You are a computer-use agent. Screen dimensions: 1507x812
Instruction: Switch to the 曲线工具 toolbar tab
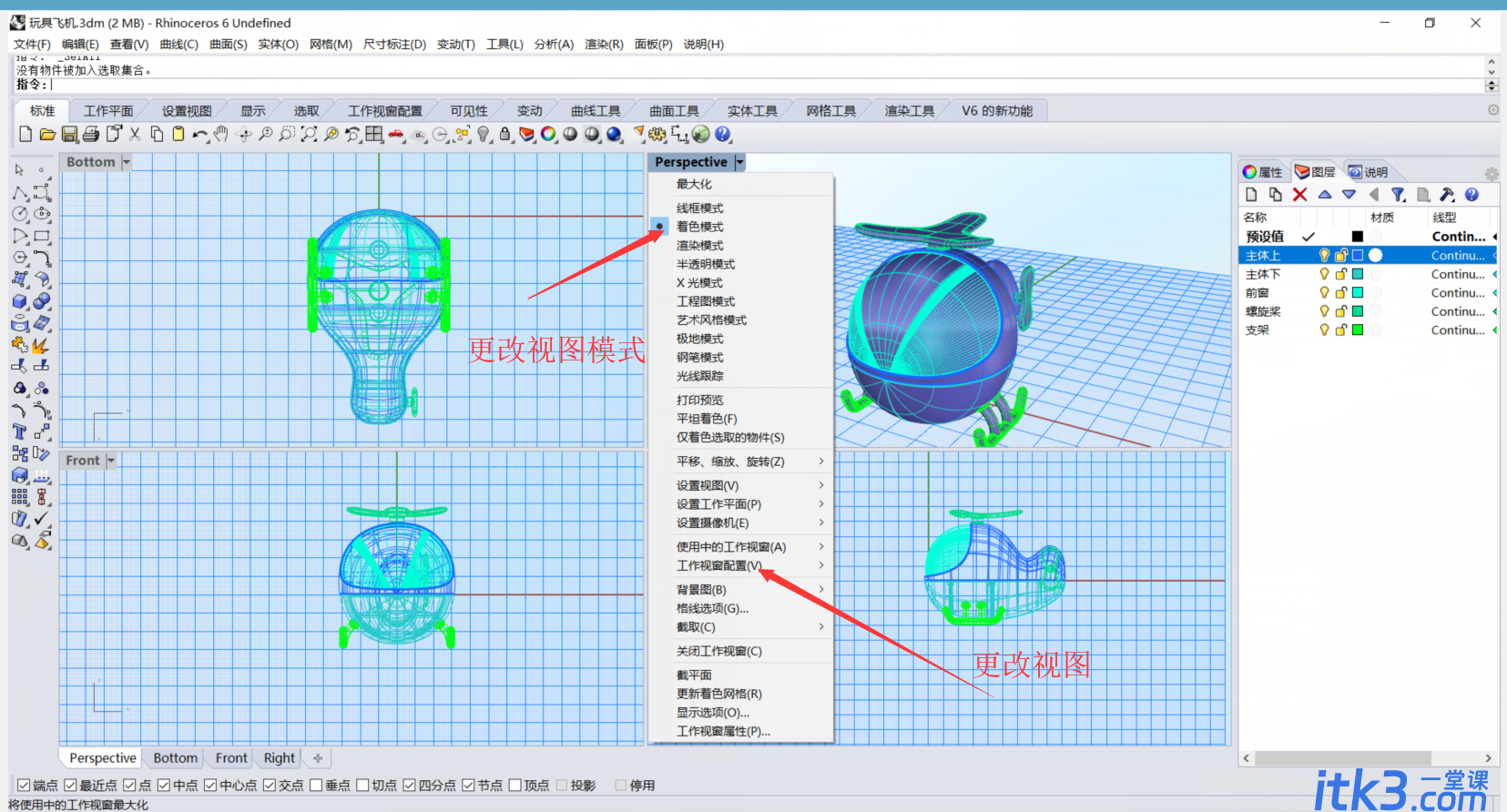(x=596, y=111)
